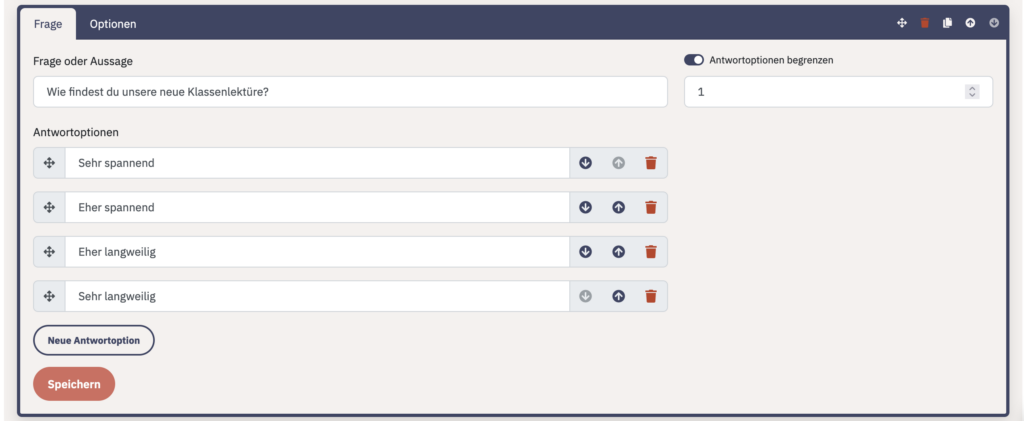Delete the 'Eher langweilig' answer option
The height and width of the screenshot is (421, 1024).
point(650,252)
